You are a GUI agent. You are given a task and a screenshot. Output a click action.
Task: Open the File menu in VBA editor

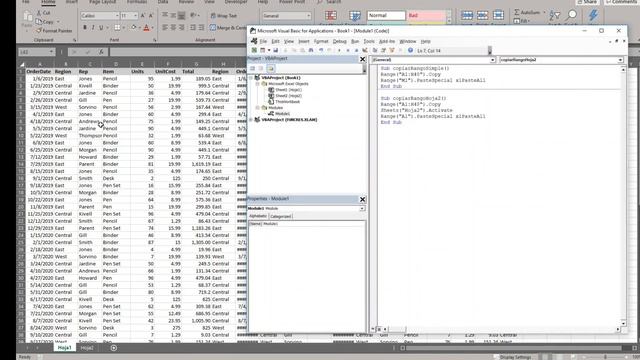[263, 41]
